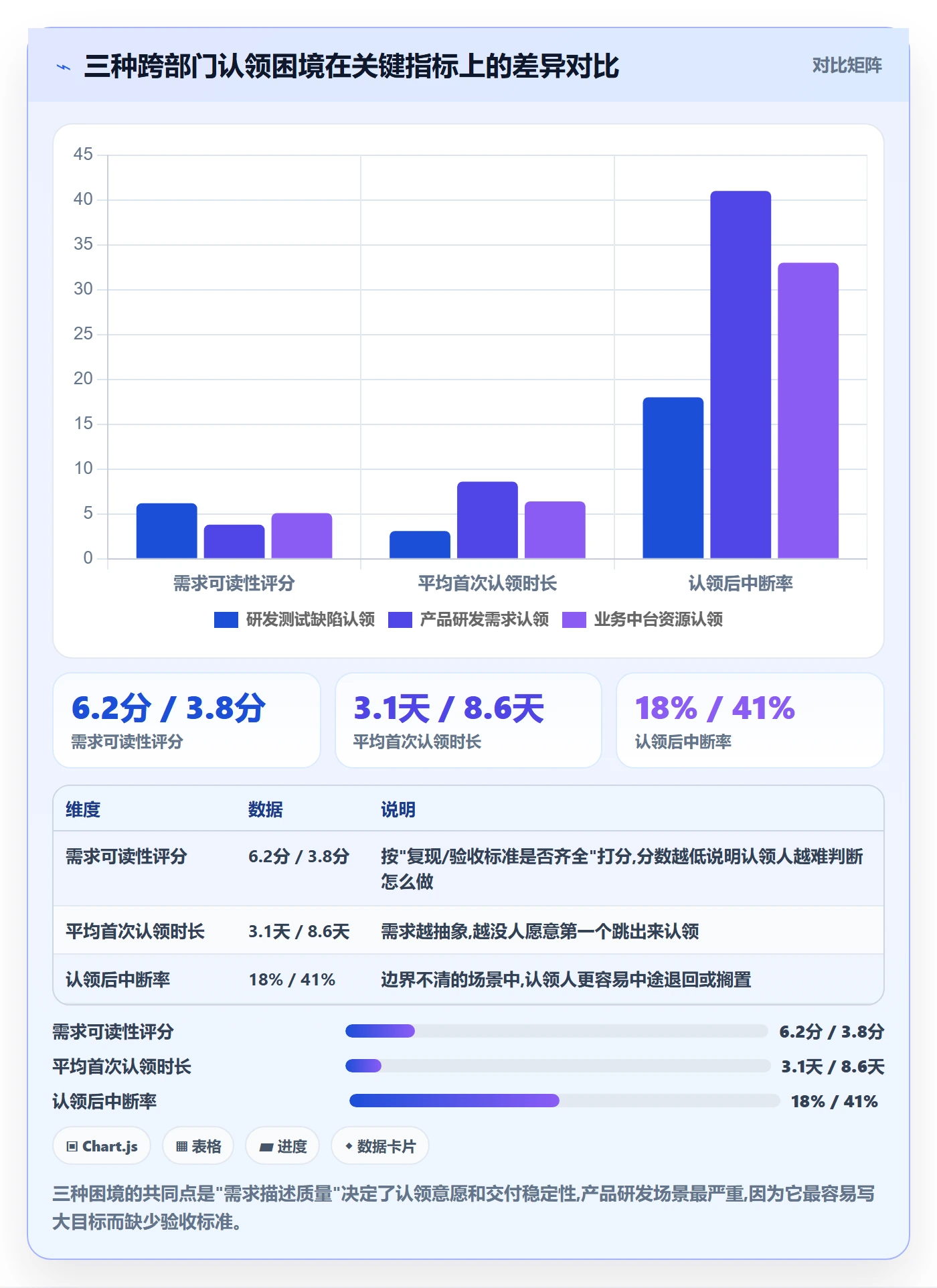Click the 认领后中断率 cell in the table
This screenshot has width=937, height=1288.
[x=118, y=979]
